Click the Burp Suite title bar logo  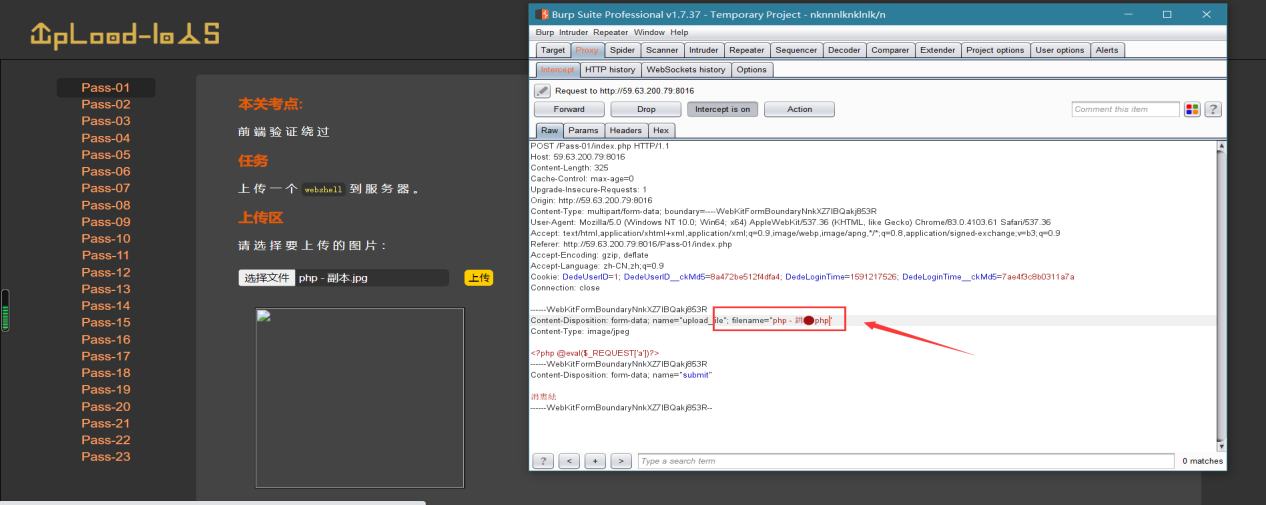[x=541, y=14]
